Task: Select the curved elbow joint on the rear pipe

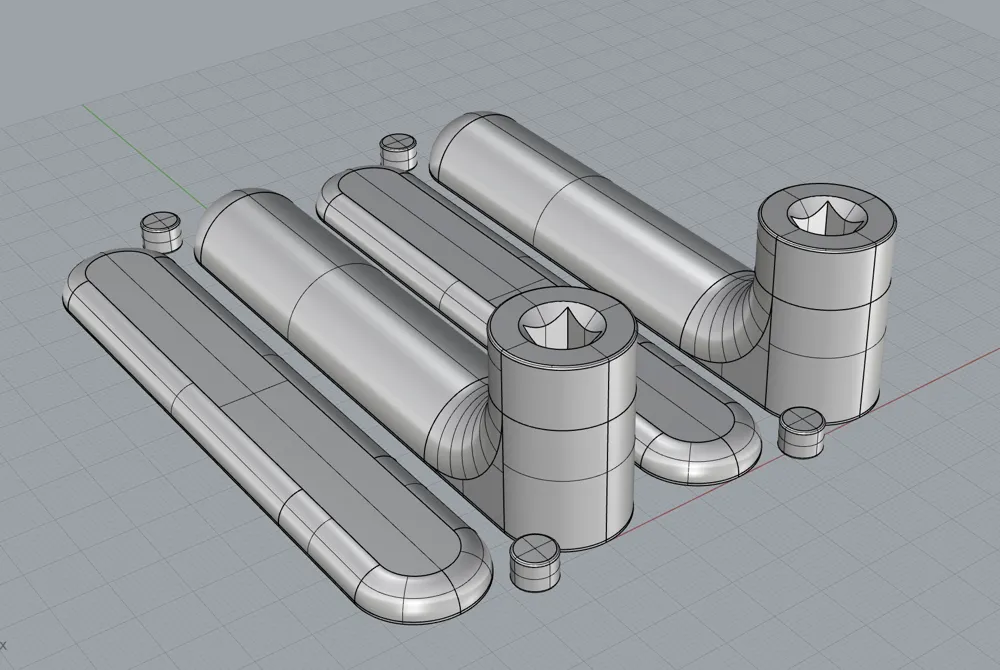Action: click(724, 317)
